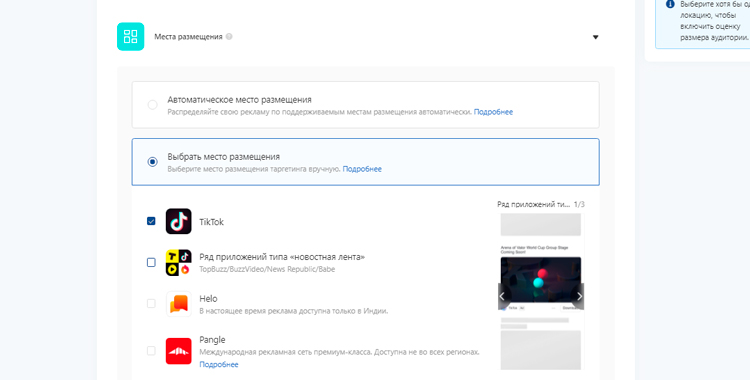750x380 pixels.
Task: Click the news feed apps icon
Action: coord(178,263)
